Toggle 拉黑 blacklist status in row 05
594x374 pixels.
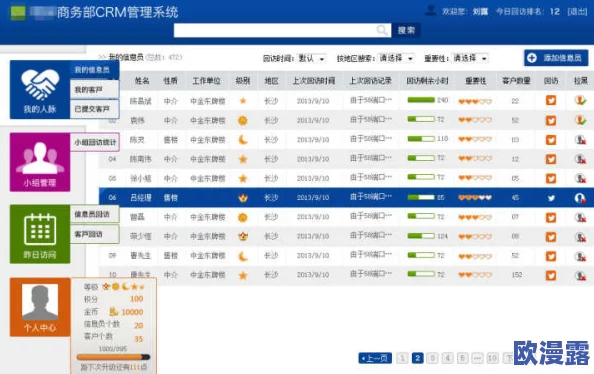click(x=580, y=178)
